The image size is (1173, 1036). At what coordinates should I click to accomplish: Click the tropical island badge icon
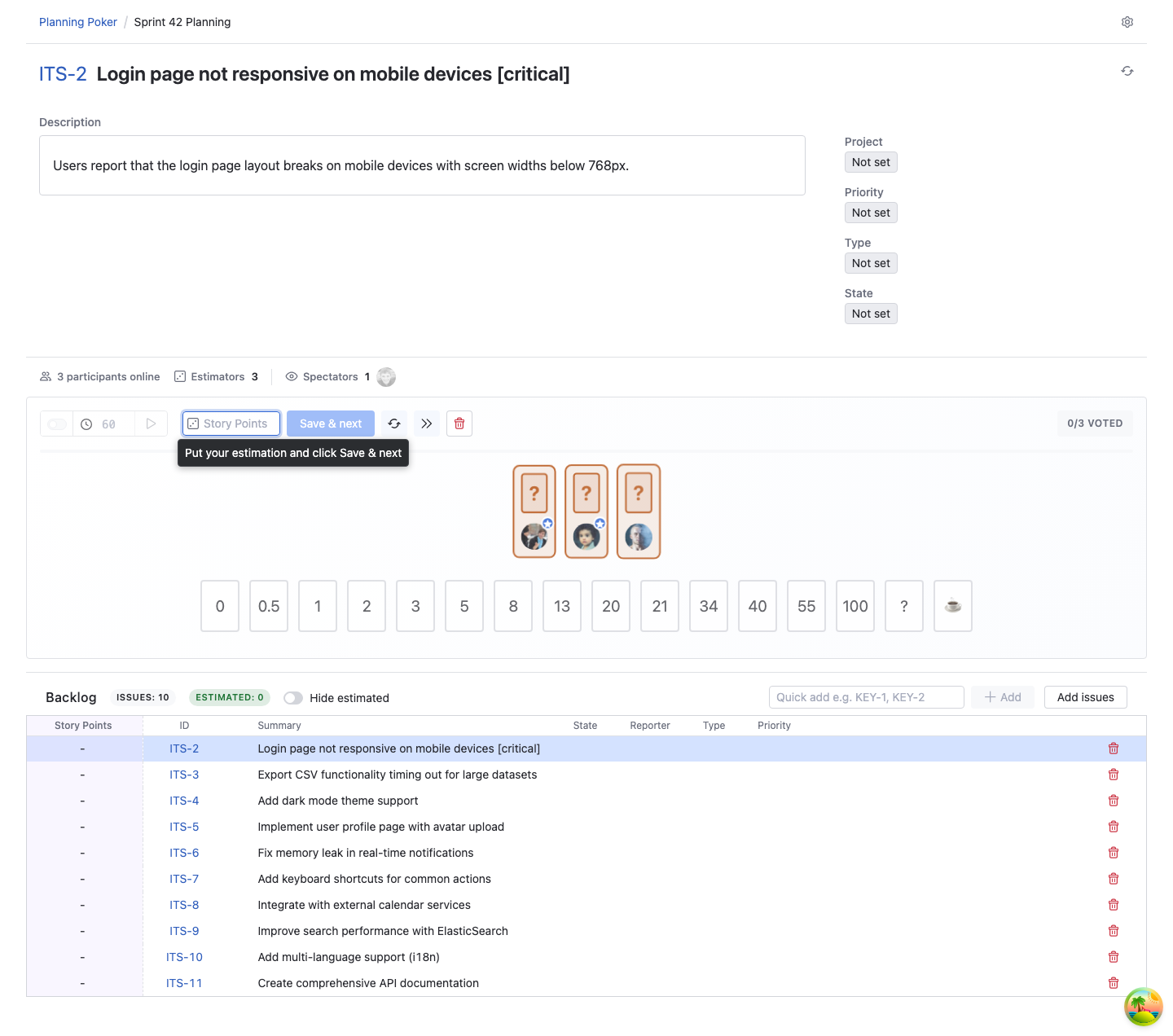pos(1144,1007)
